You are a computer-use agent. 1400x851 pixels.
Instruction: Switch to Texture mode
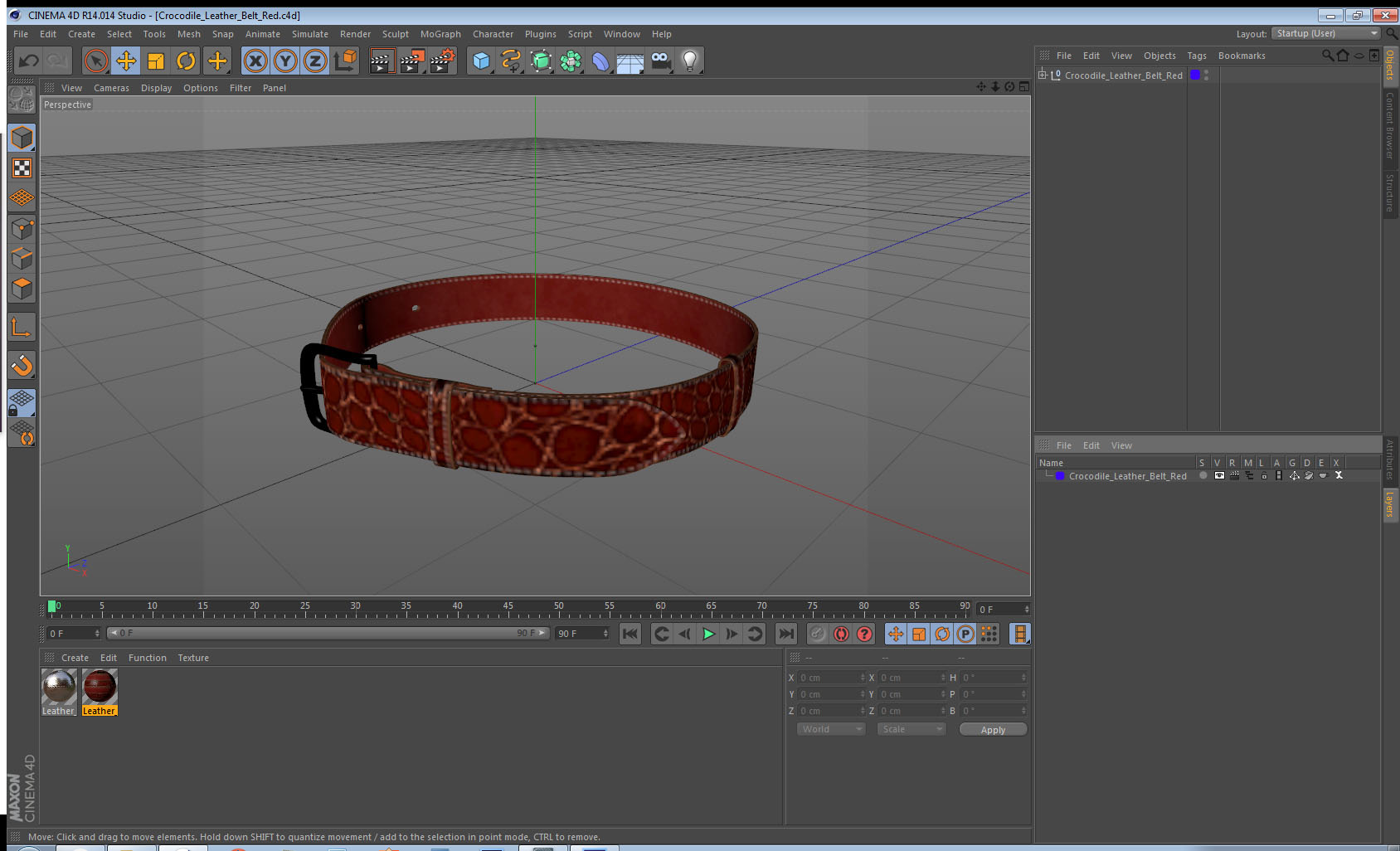tap(22, 168)
